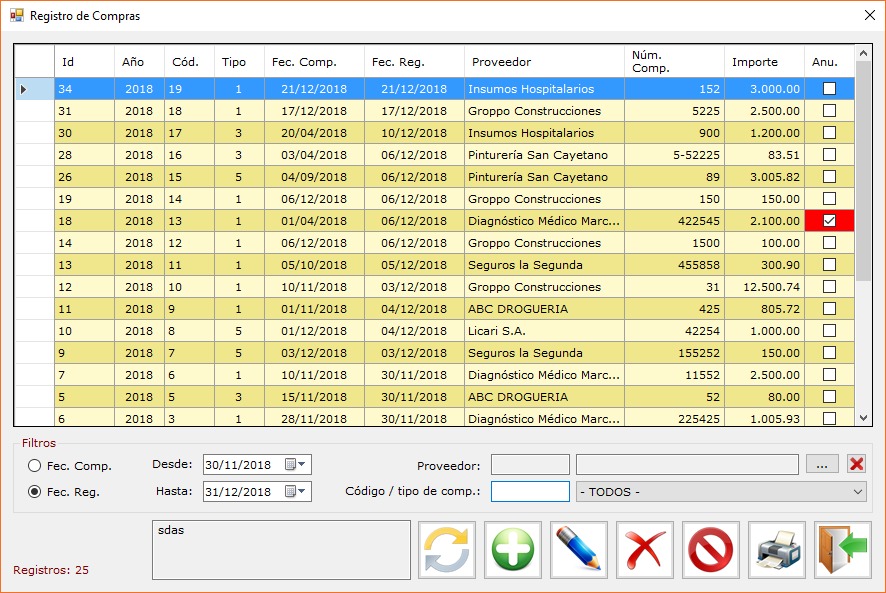Click the red X delete-record button
Image resolution: width=886 pixels, height=593 pixels.
pyautogui.click(x=645, y=550)
